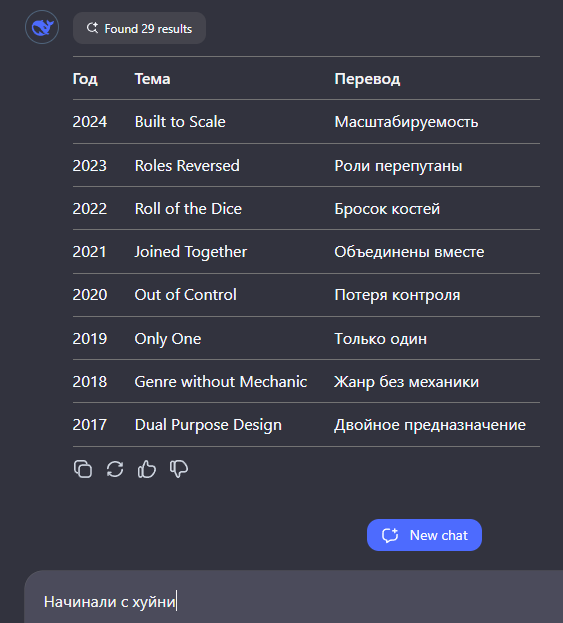Start a New chat
This screenshot has width=563, height=623.
424,535
